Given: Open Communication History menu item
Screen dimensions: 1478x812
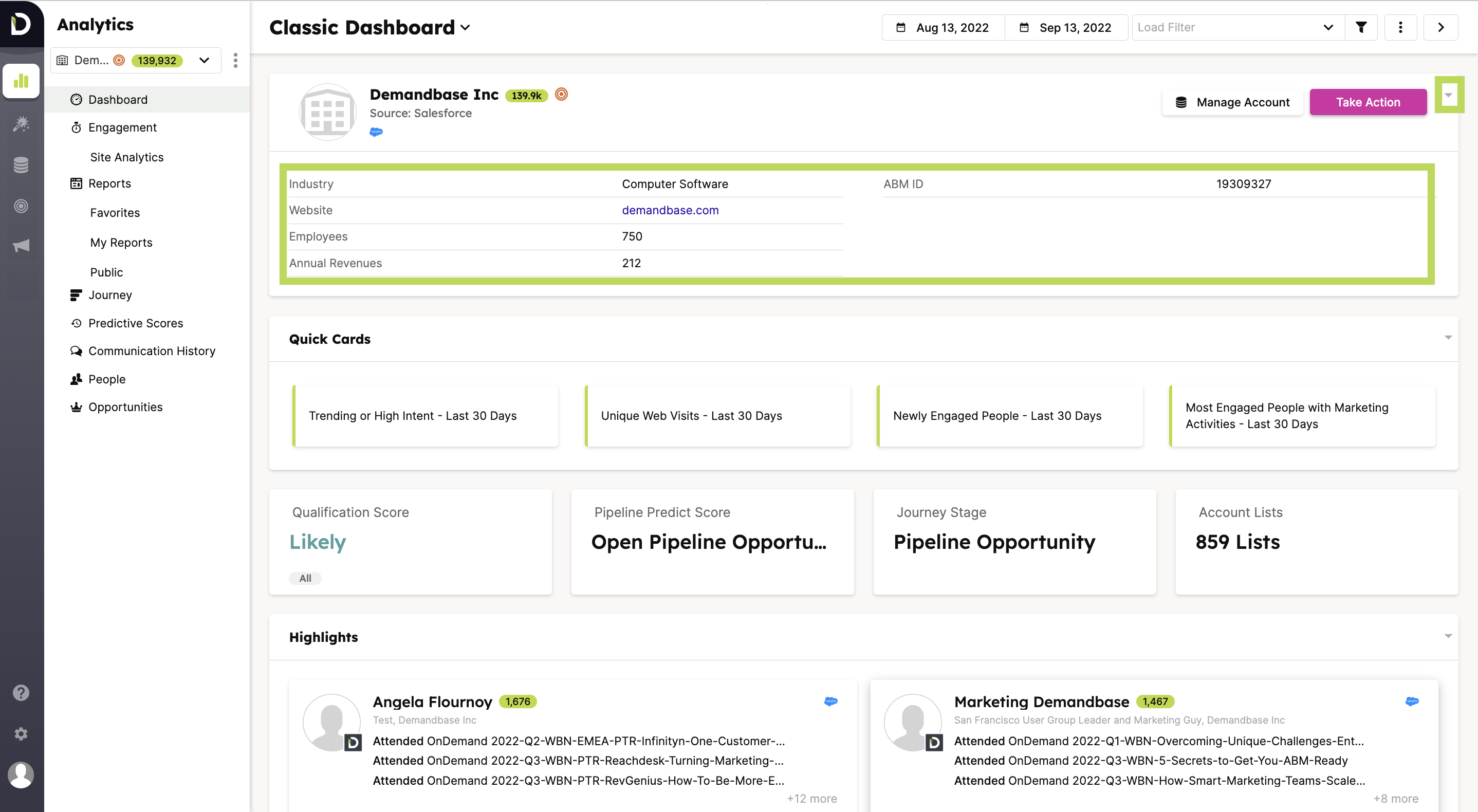Looking at the screenshot, I should pyautogui.click(x=152, y=350).
